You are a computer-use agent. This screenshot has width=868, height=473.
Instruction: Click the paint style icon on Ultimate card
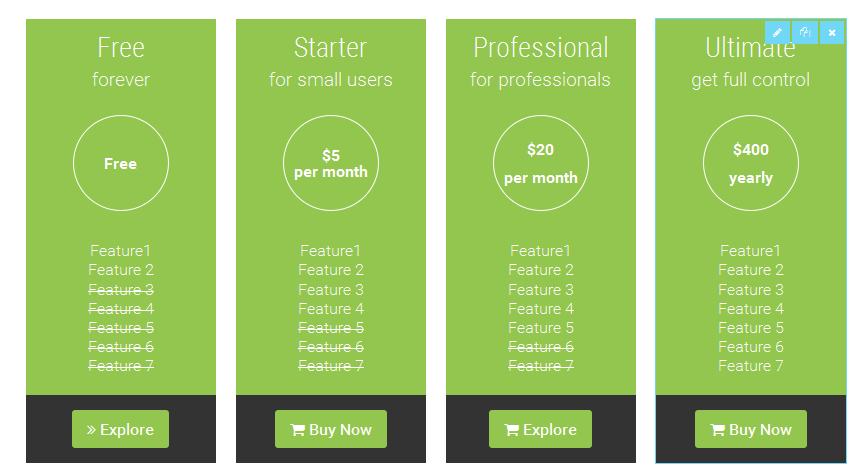[x=805, y=32]
